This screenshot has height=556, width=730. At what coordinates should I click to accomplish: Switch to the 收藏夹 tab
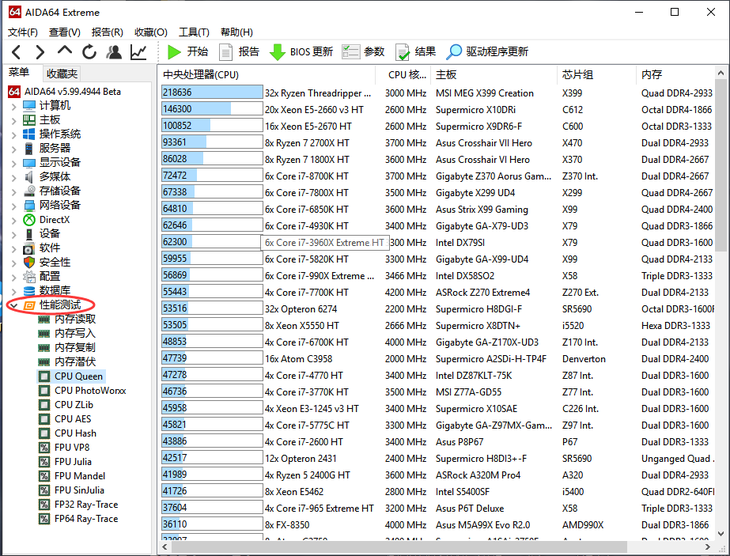[x=62, y=74]
